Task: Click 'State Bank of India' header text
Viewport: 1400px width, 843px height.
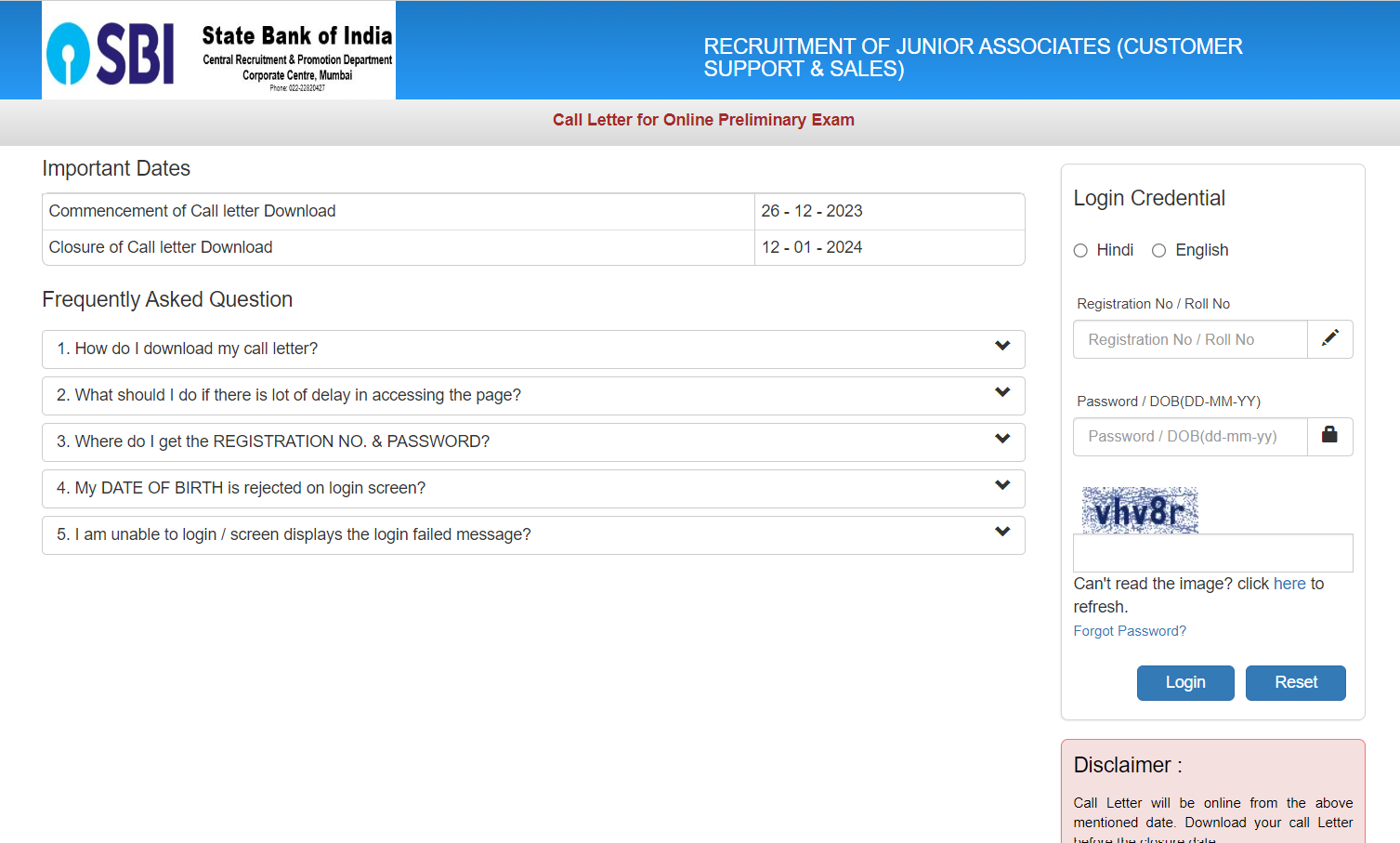Action: click(297, 36)
